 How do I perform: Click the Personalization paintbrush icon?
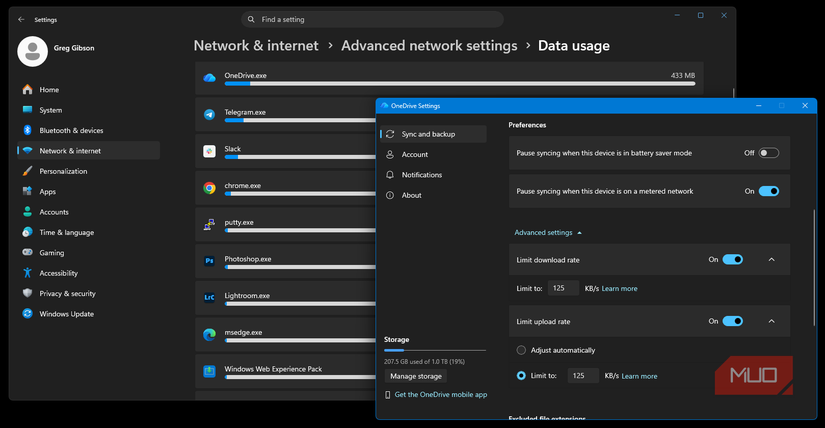pyautogui.click(x=27, y=171)
